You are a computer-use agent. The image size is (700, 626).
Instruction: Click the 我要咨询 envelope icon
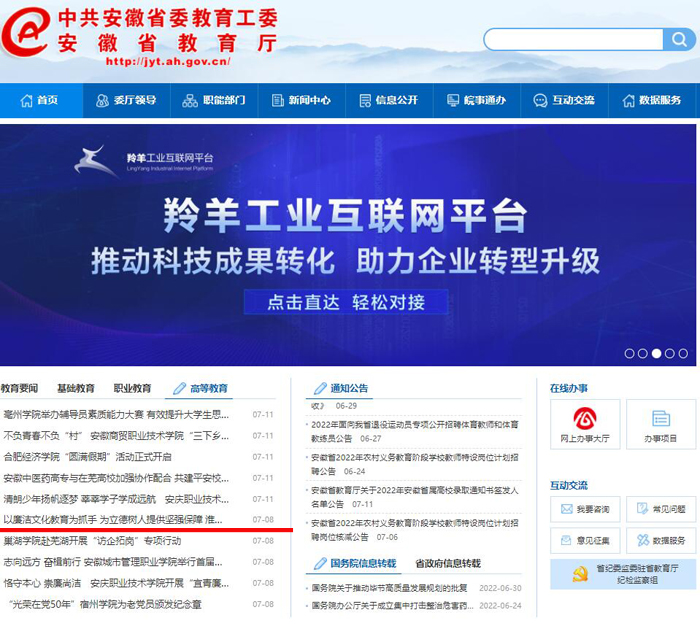click(567, 509)
